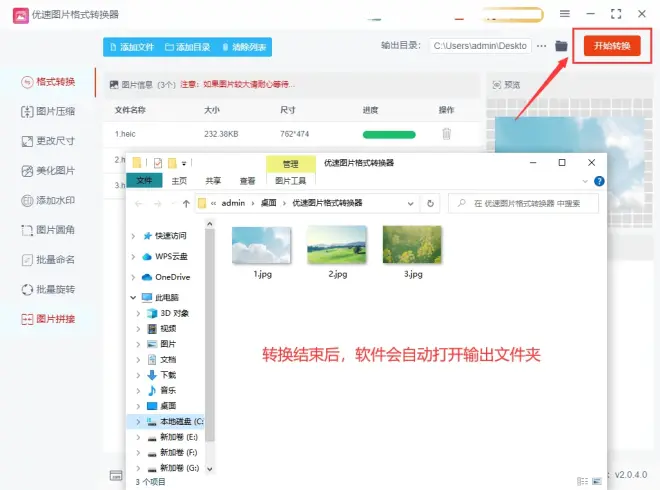This screenshot has width=660, height=490.
Task: Expand 本地磁盘 (C:) tree node
Action: pyautogui.click(x=138, y=421)
